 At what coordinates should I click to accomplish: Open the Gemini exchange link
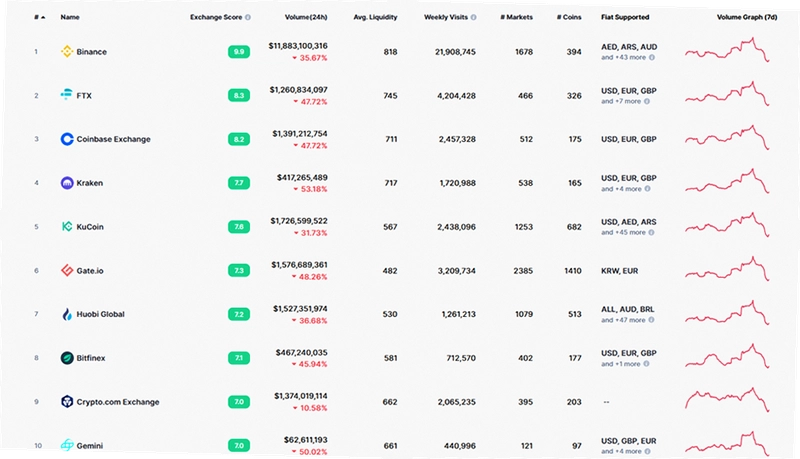coord(90,446)
